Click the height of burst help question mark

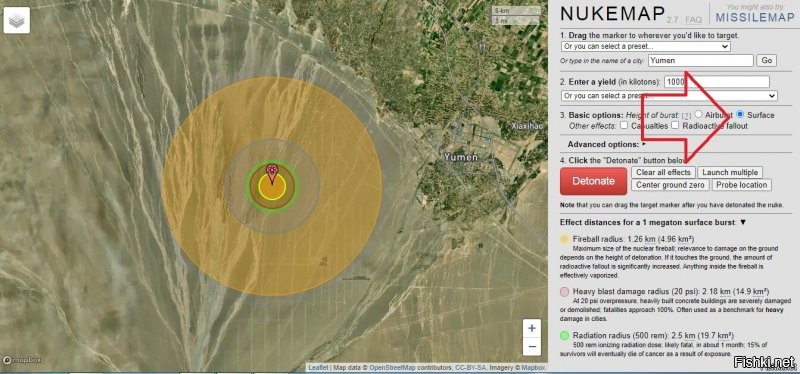coord(686,116)
